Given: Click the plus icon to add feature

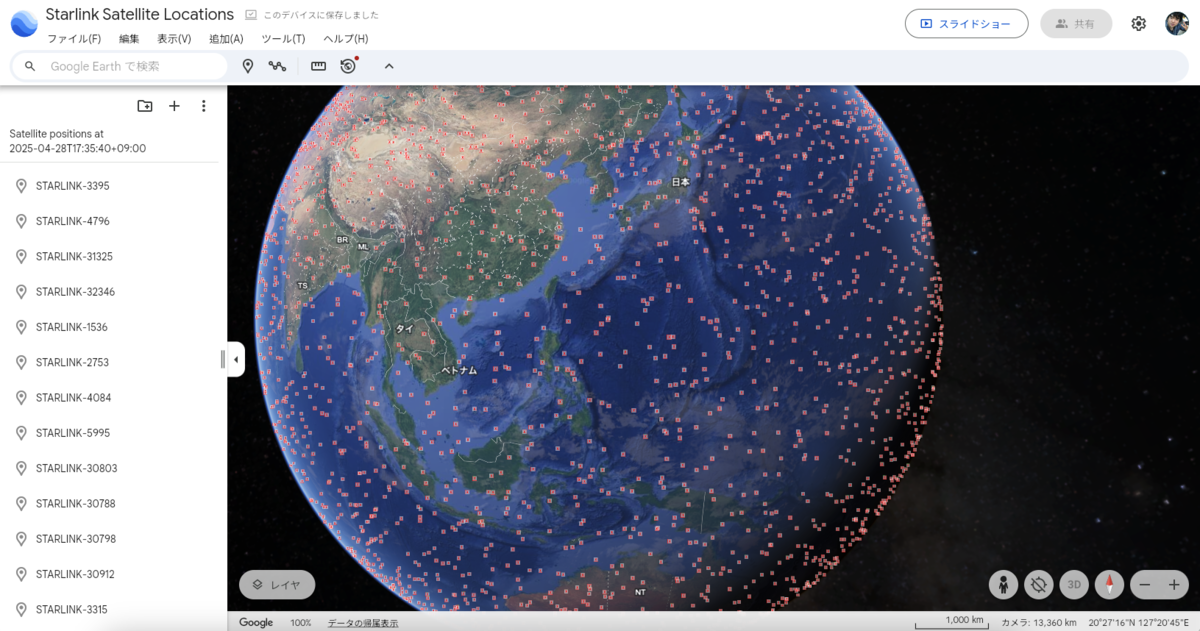Looking at the screenshot, I should 174,106.
